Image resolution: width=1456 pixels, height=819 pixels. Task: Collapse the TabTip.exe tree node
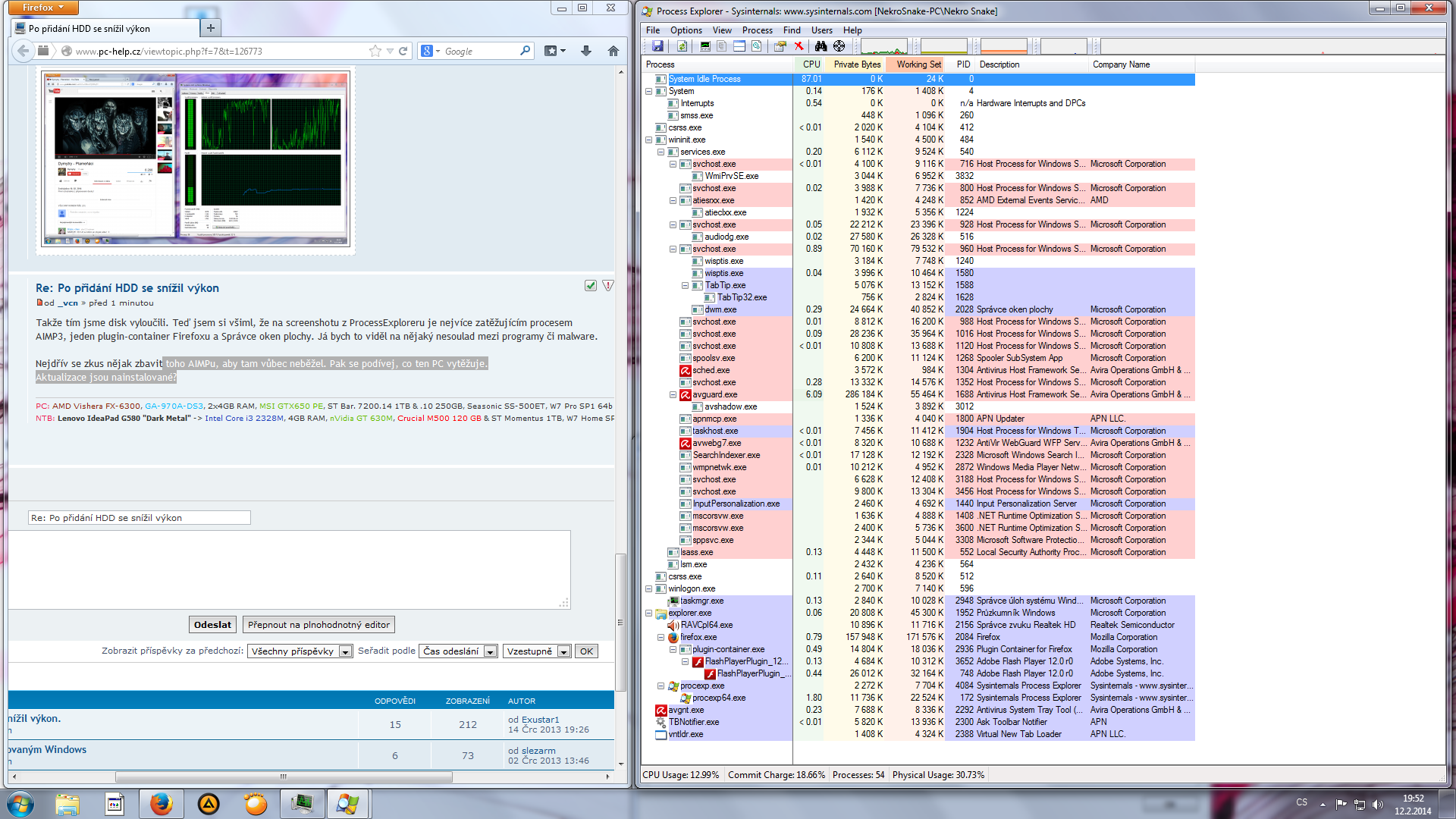685,285
